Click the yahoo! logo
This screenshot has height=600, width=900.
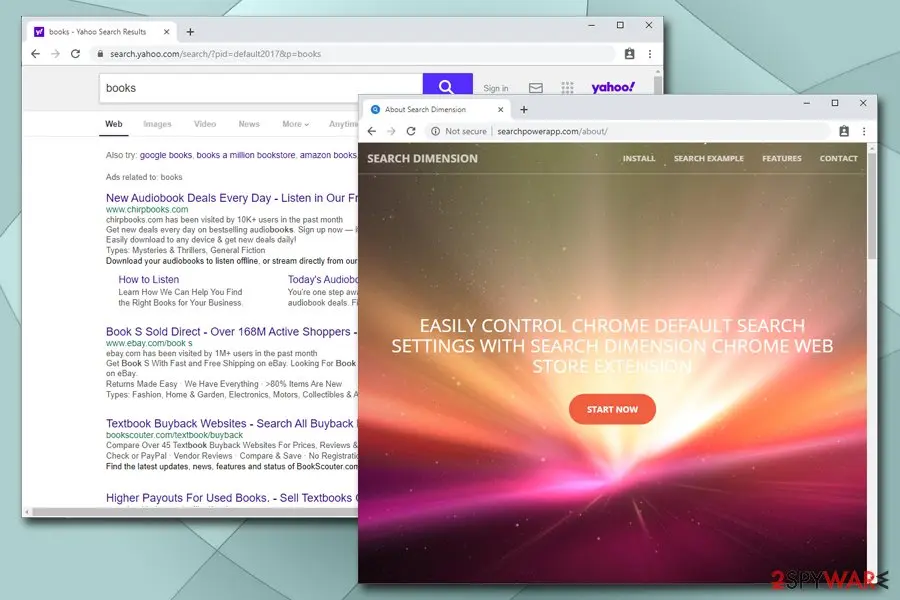tap(613, 87)
